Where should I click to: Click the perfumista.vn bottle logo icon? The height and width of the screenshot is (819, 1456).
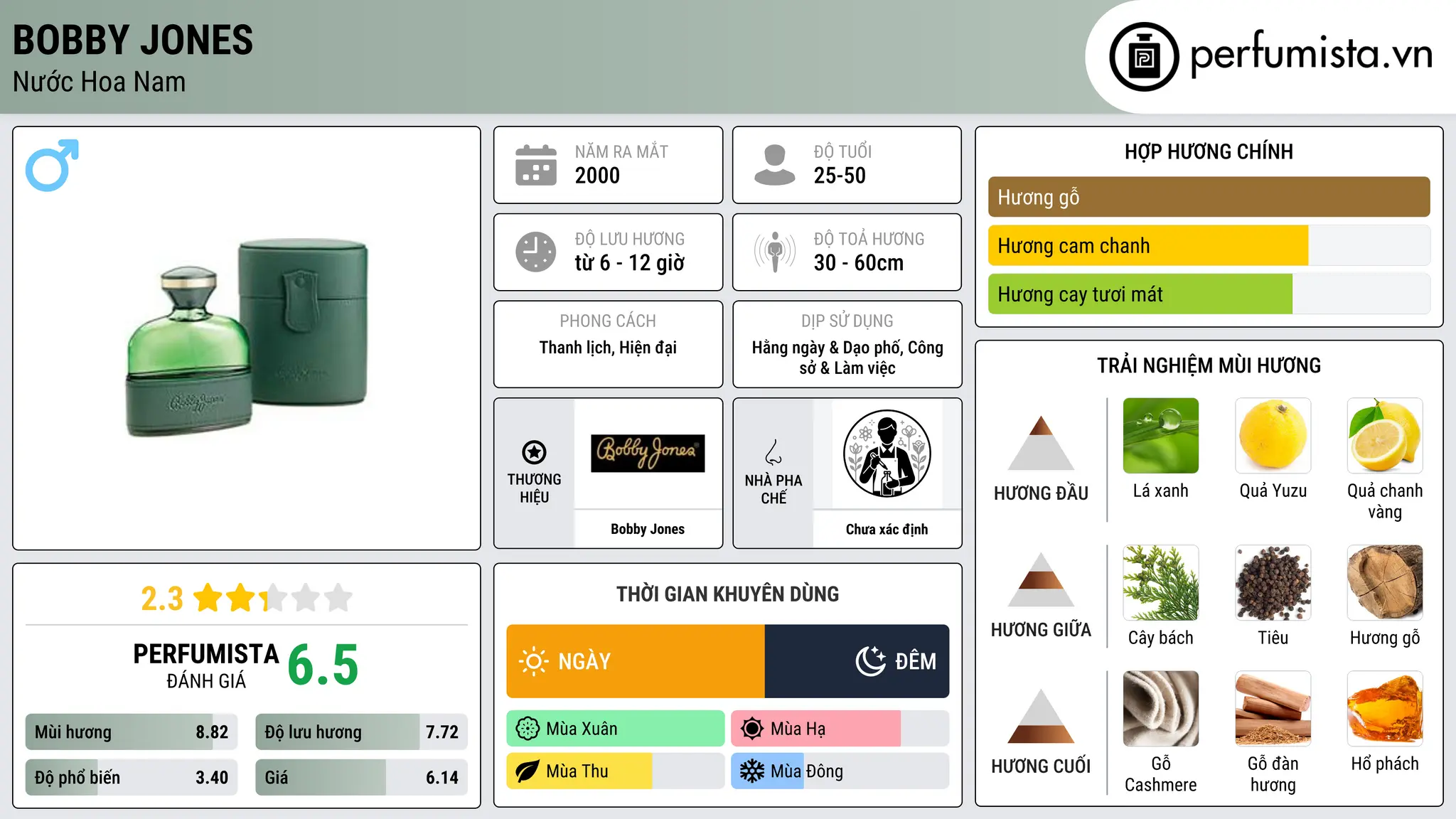(x=1144, y=57)
